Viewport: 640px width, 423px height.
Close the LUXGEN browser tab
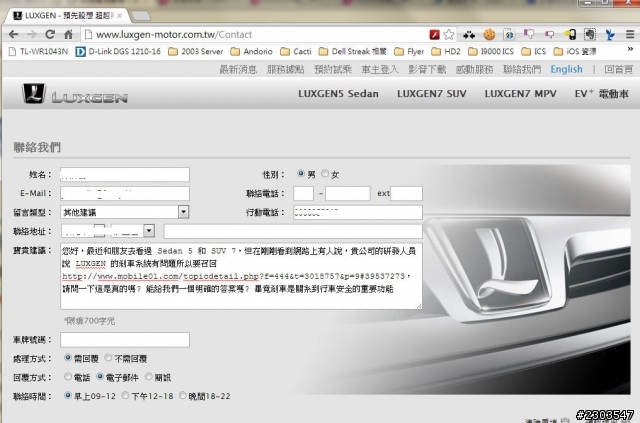point(120,16)
